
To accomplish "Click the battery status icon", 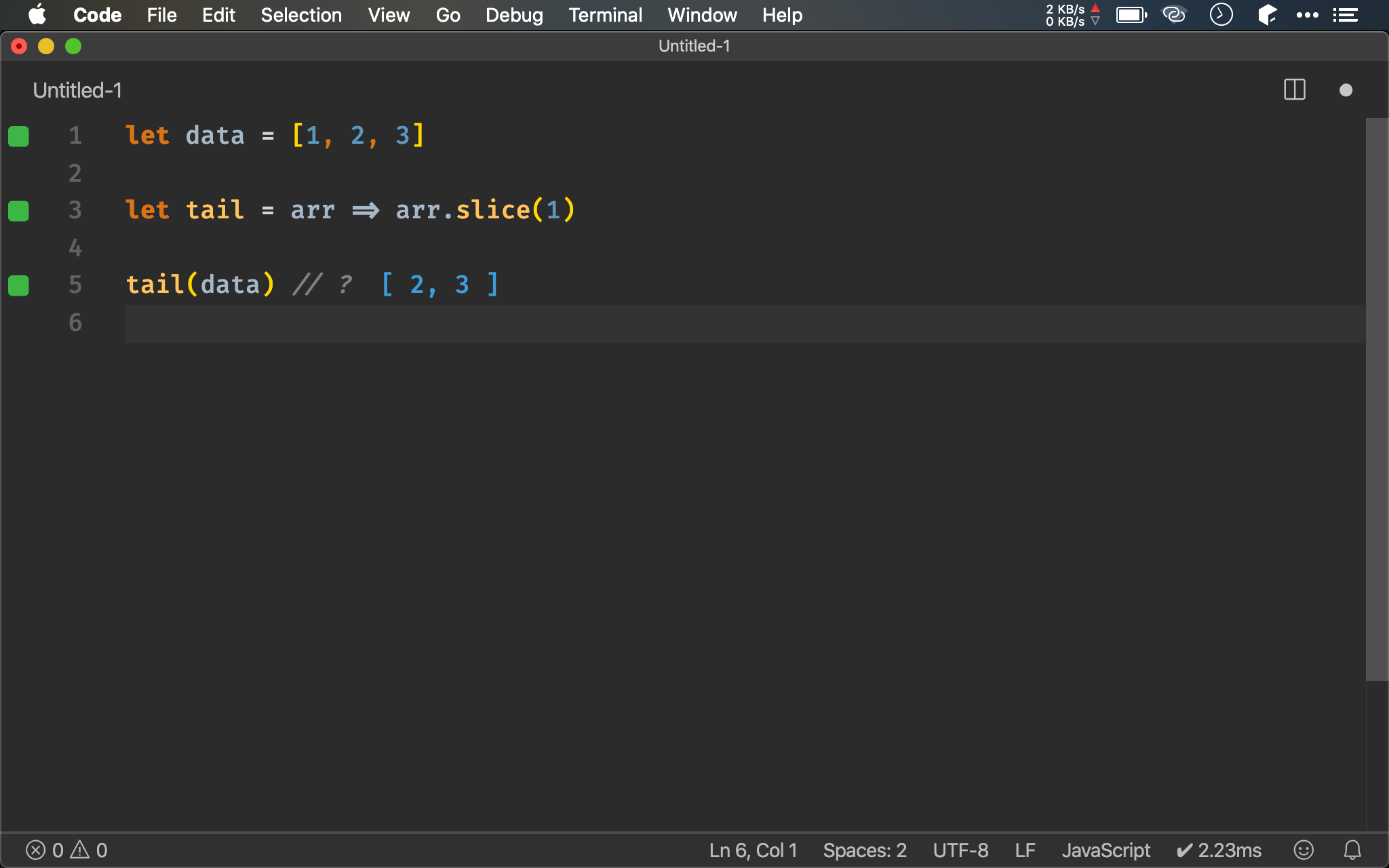I will pos(1131,15).
